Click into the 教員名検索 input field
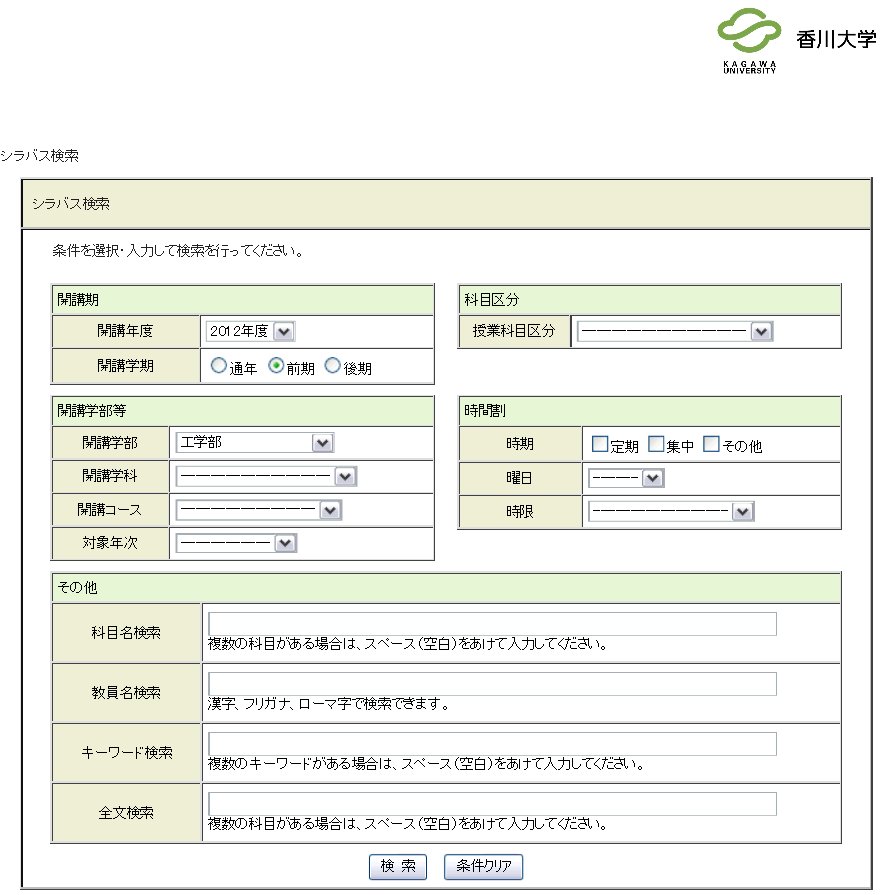The width and height of the screenshot is (882, 895). click(x=492, y=684)
